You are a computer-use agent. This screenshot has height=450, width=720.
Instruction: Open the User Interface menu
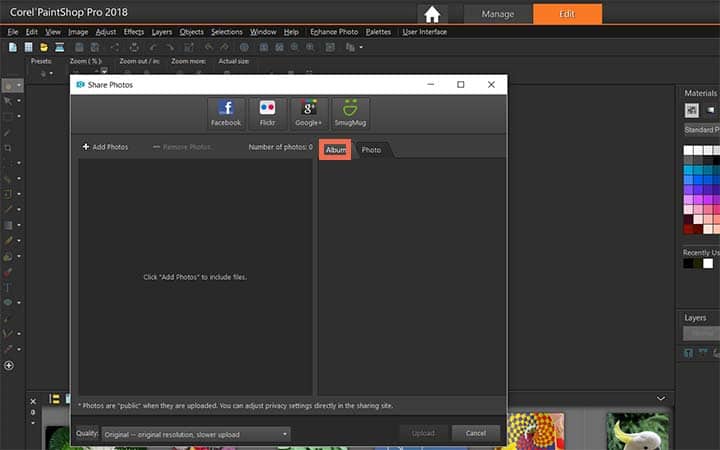pos(425,32)
